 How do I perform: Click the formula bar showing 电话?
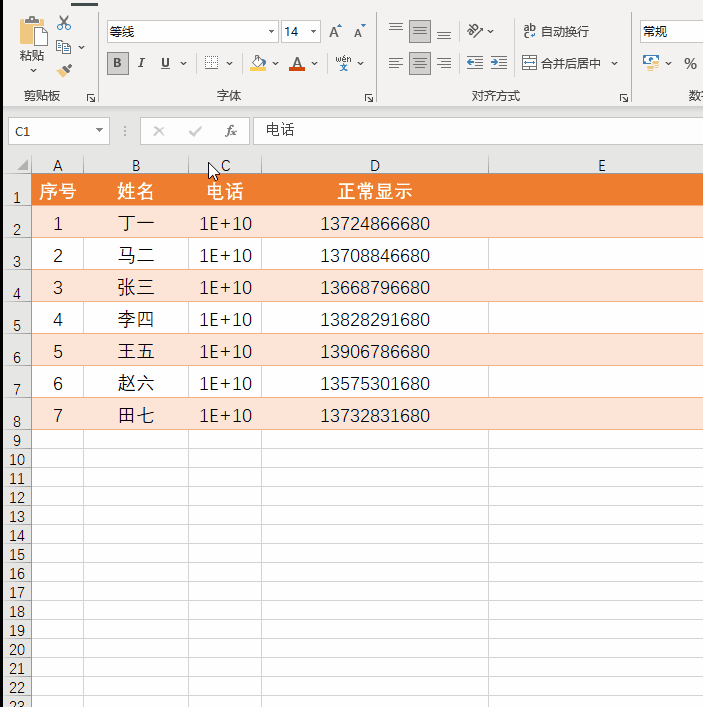[478, 131]
